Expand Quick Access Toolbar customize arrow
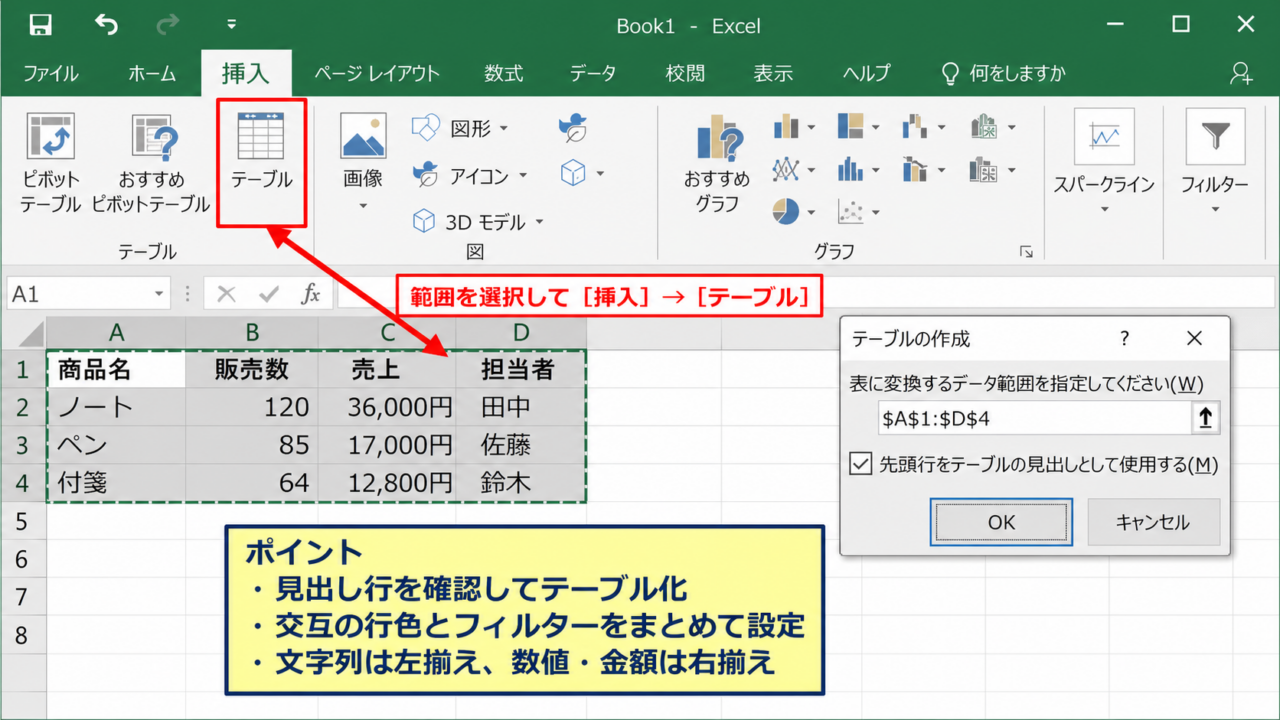 (232, 25)
